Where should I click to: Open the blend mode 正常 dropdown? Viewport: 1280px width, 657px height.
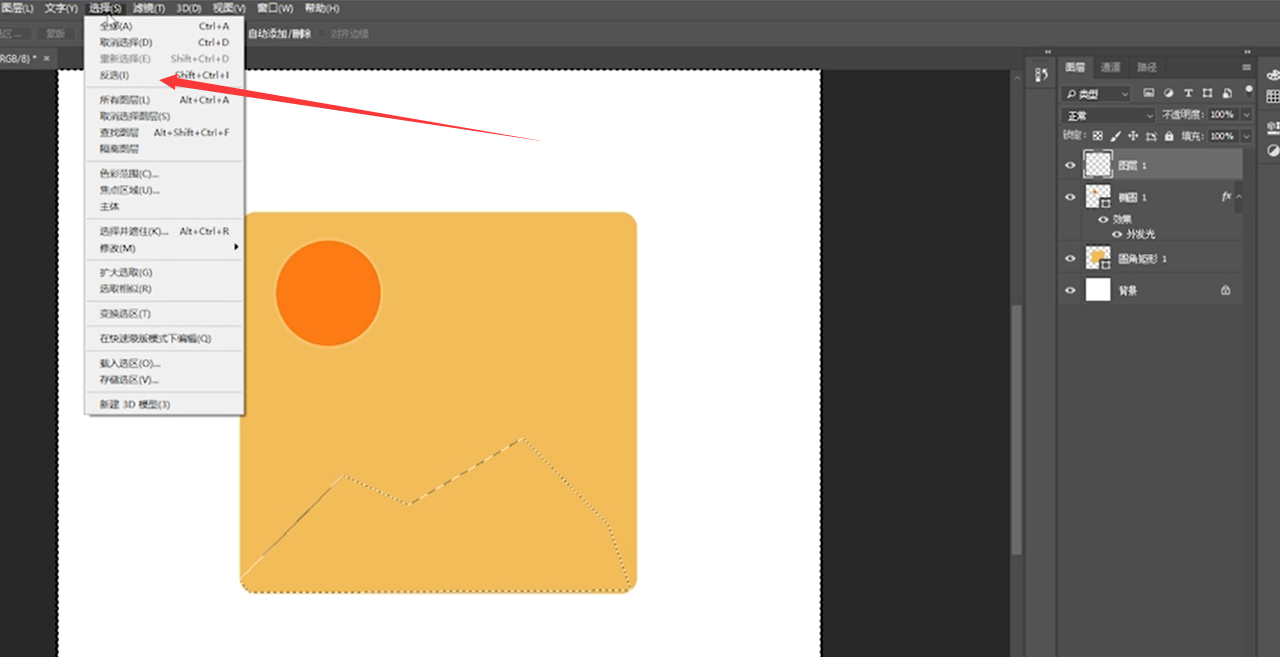[1108, 115]
